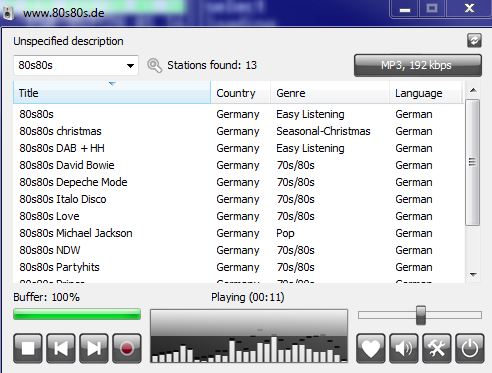Select the 80s80s Michael Jackson station
Viewport: 492px width, 373px height.
(x=238, y=233)
